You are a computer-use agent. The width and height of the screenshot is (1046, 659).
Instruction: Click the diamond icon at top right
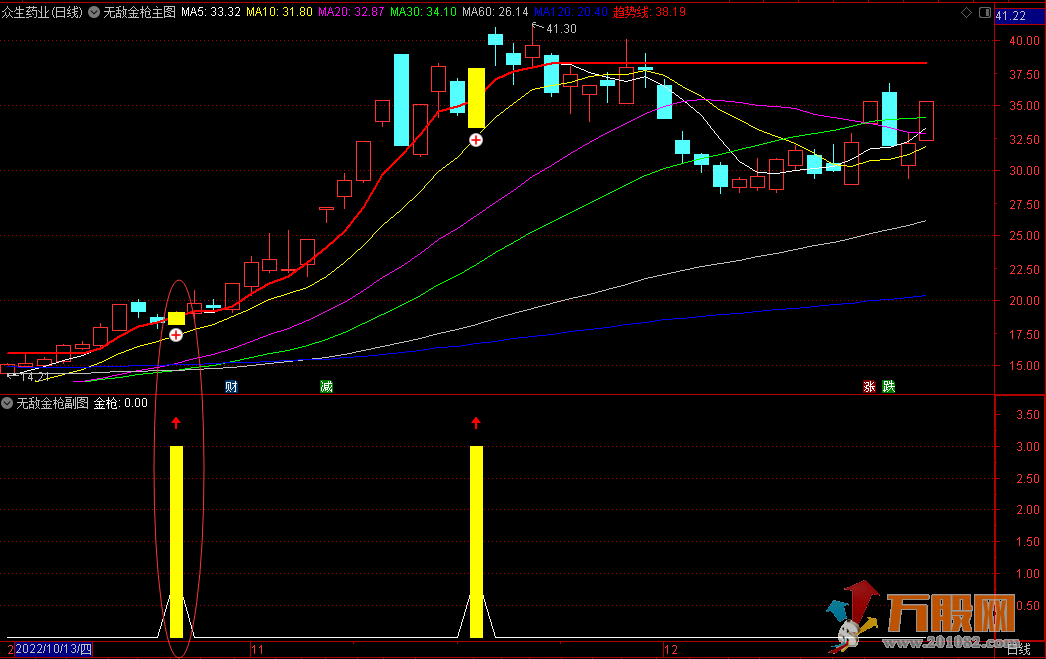click(x=966, y=12)
